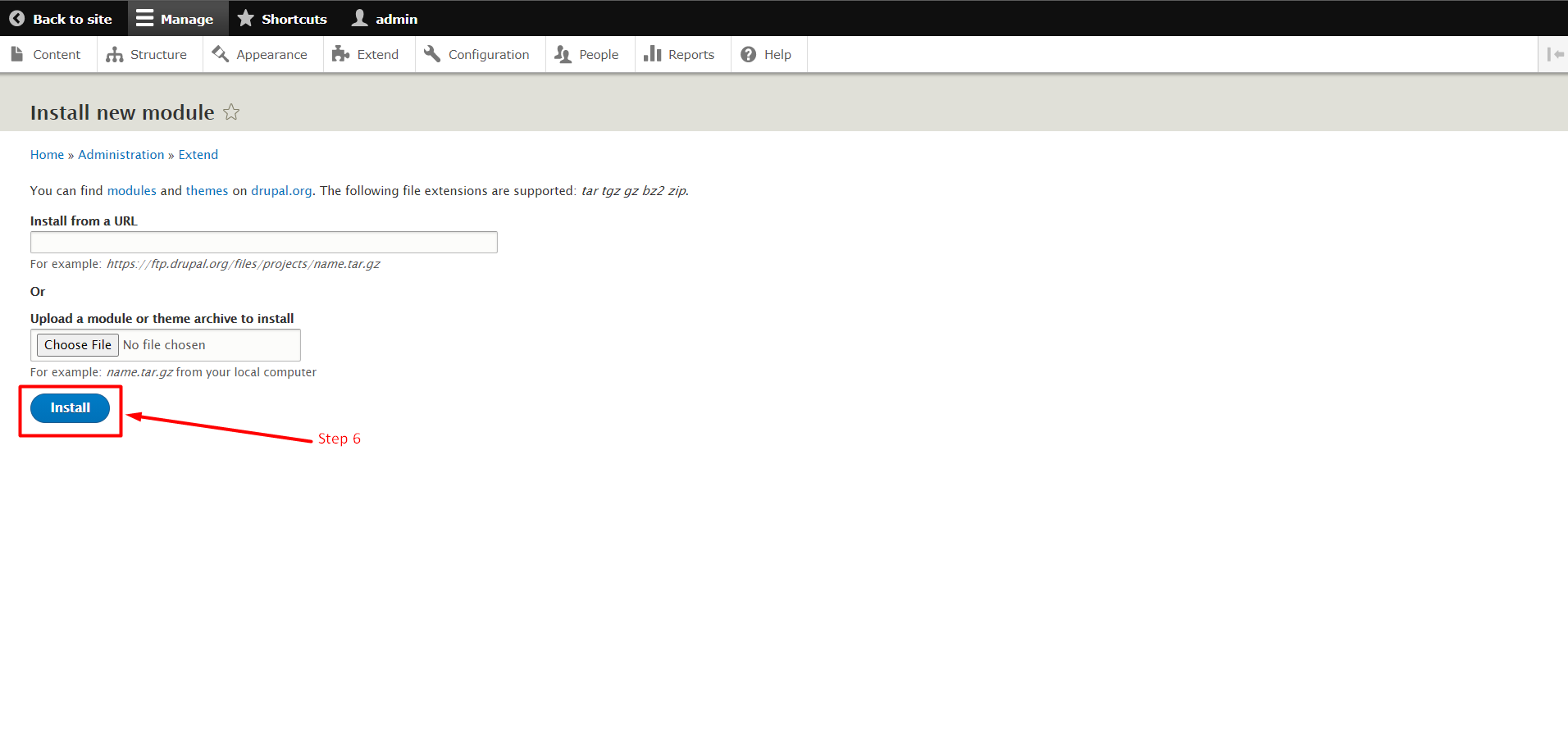
Task: Click the 'No file chosen' text
Action: coord(164,345)
